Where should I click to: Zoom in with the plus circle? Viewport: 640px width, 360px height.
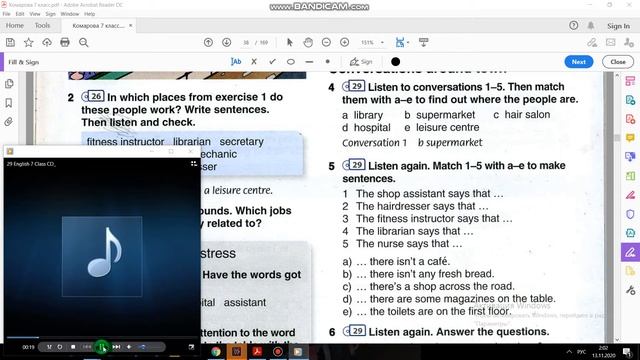(344, 42)
